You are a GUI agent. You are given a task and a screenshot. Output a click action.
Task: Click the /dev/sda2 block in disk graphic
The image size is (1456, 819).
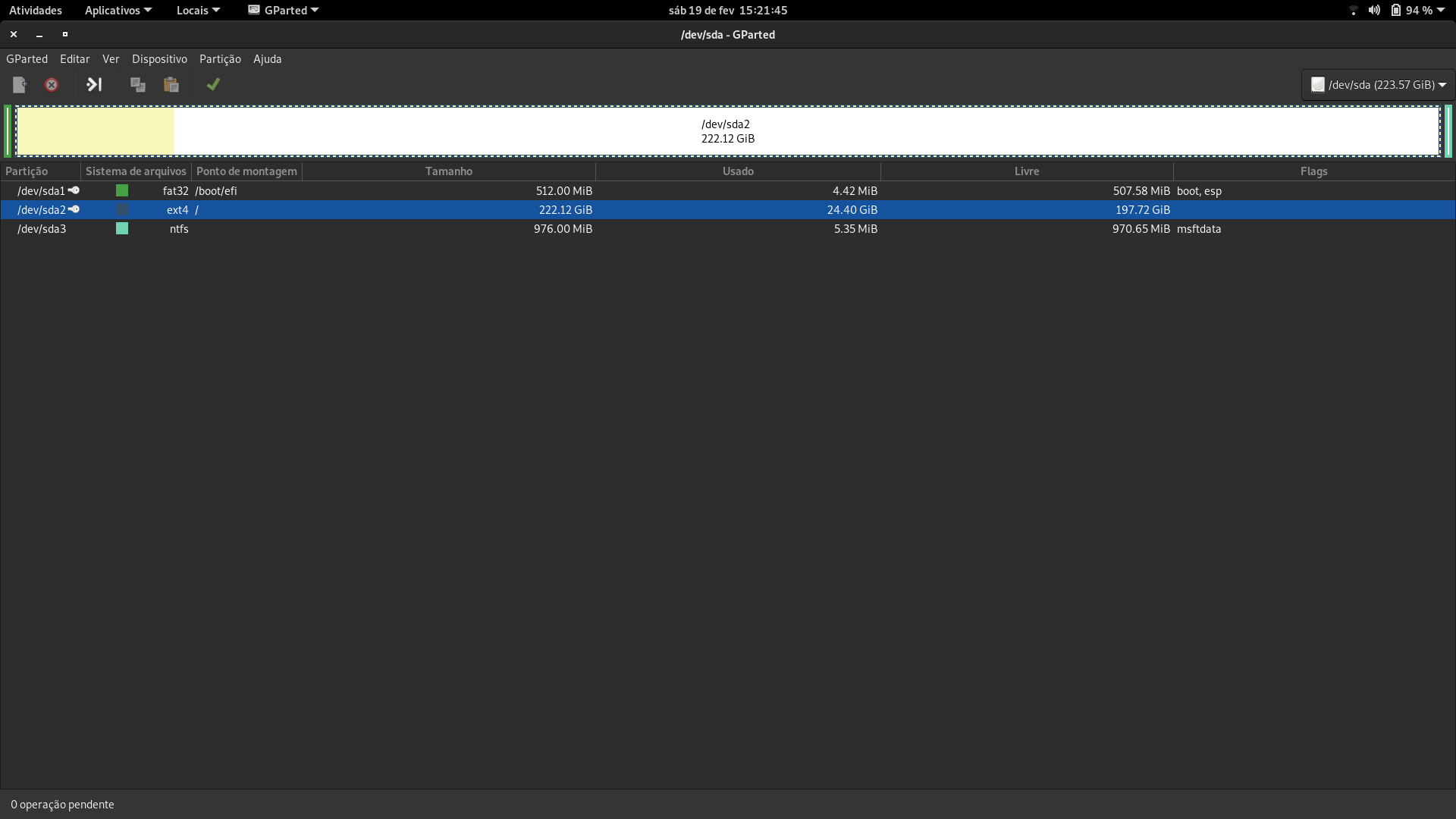click(728, 131)
